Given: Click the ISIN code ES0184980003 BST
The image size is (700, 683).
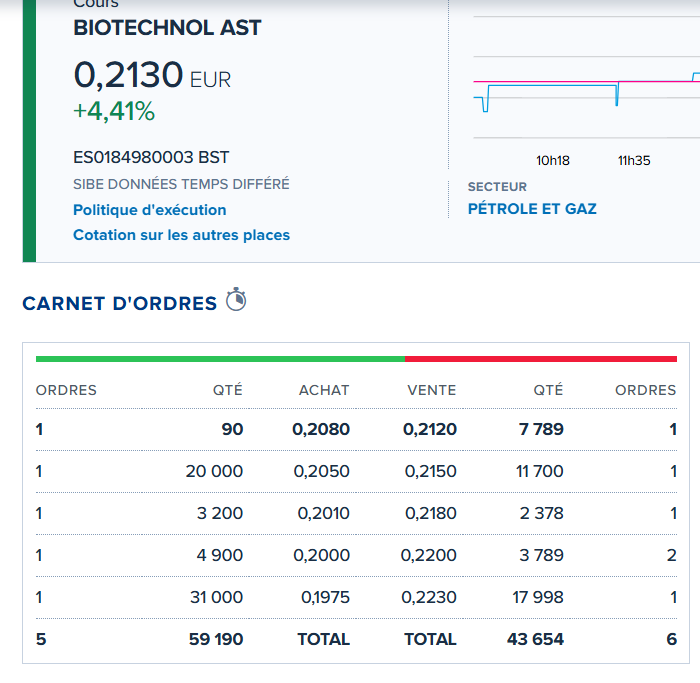Looking at the screenshot, I should click(x=151, y=157).
